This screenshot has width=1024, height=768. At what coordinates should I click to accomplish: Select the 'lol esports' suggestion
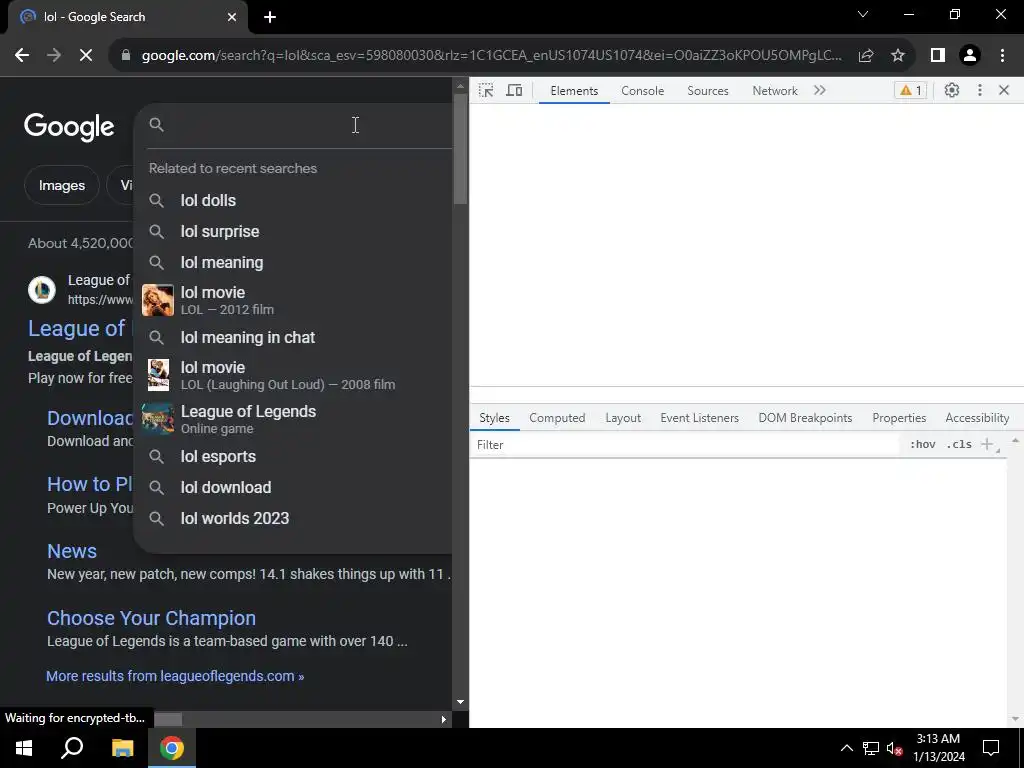pos(293,456)
